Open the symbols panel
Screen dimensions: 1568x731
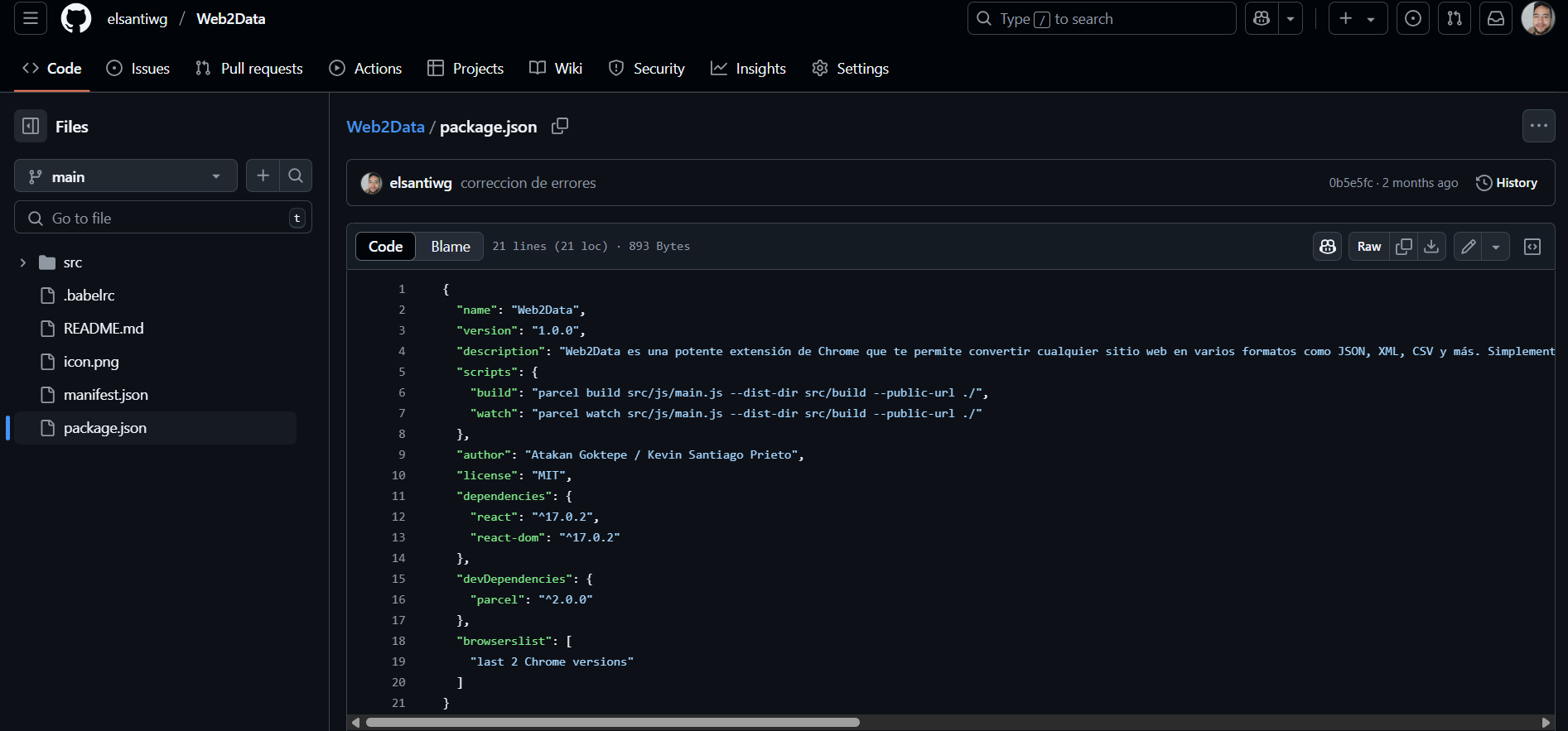(1532, 247)
